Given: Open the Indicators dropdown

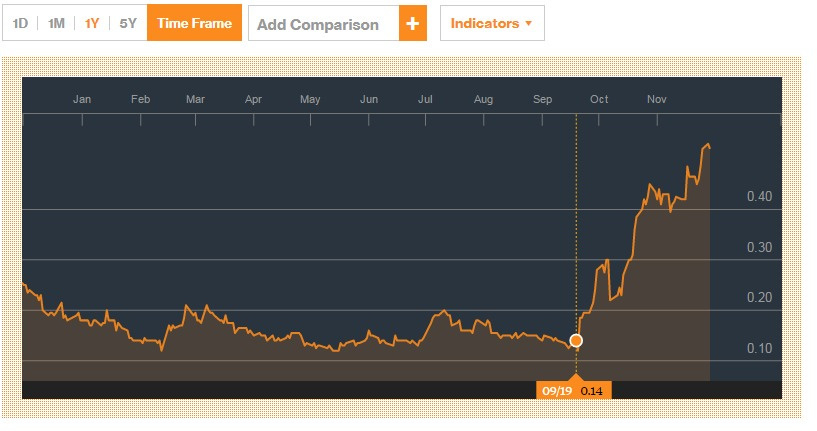Looking at the screenshot, I should [x=491, y=23].
